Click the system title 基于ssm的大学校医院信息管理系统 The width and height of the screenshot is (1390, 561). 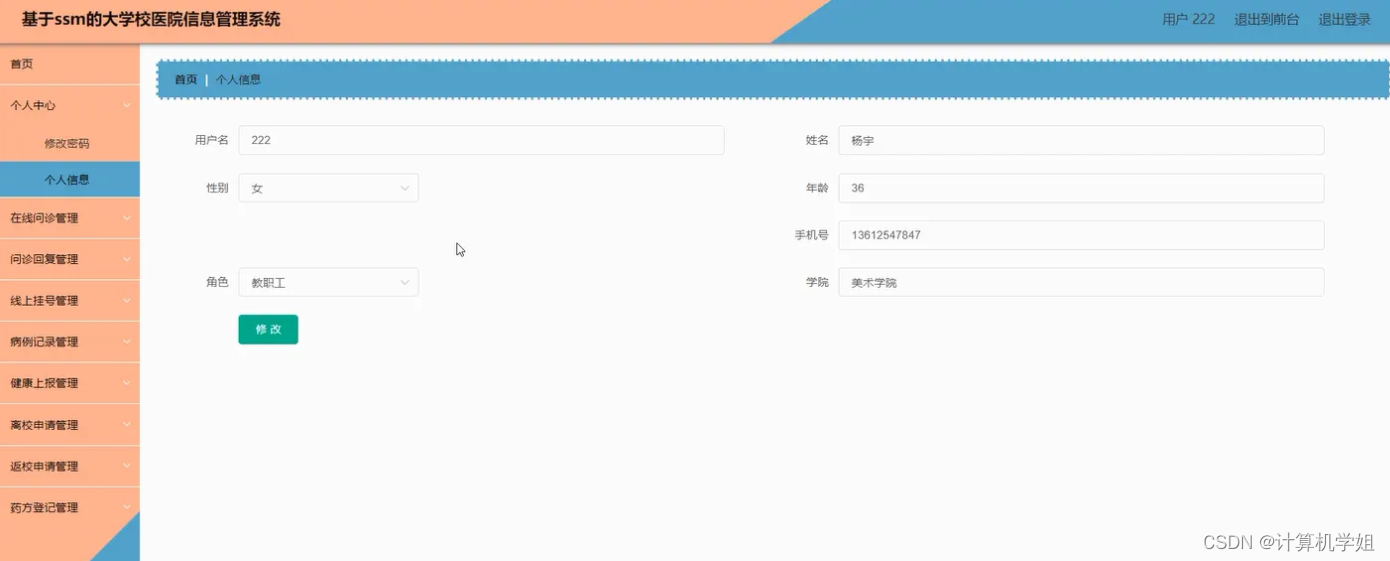click(151, 20)
